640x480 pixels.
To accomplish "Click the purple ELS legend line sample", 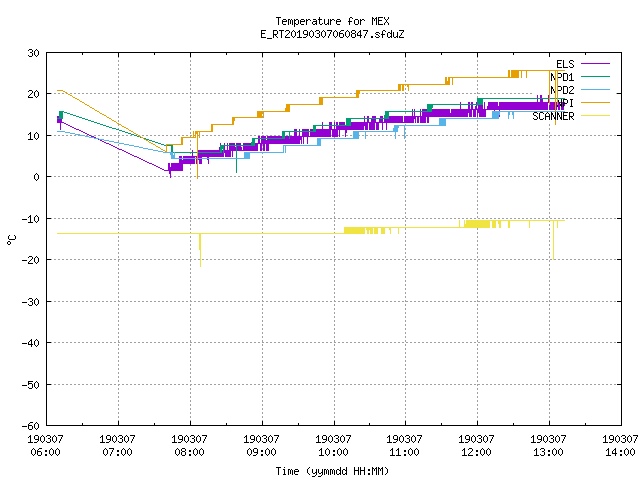I will [x=595, y=64].
